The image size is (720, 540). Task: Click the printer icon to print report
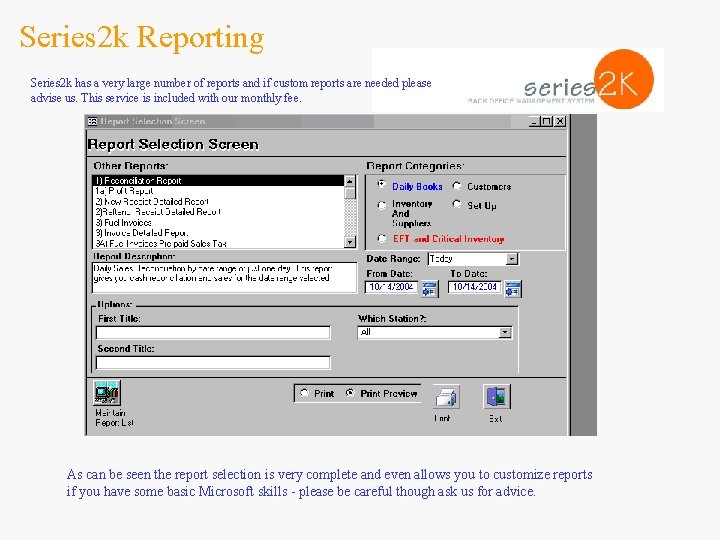point(446,397)
